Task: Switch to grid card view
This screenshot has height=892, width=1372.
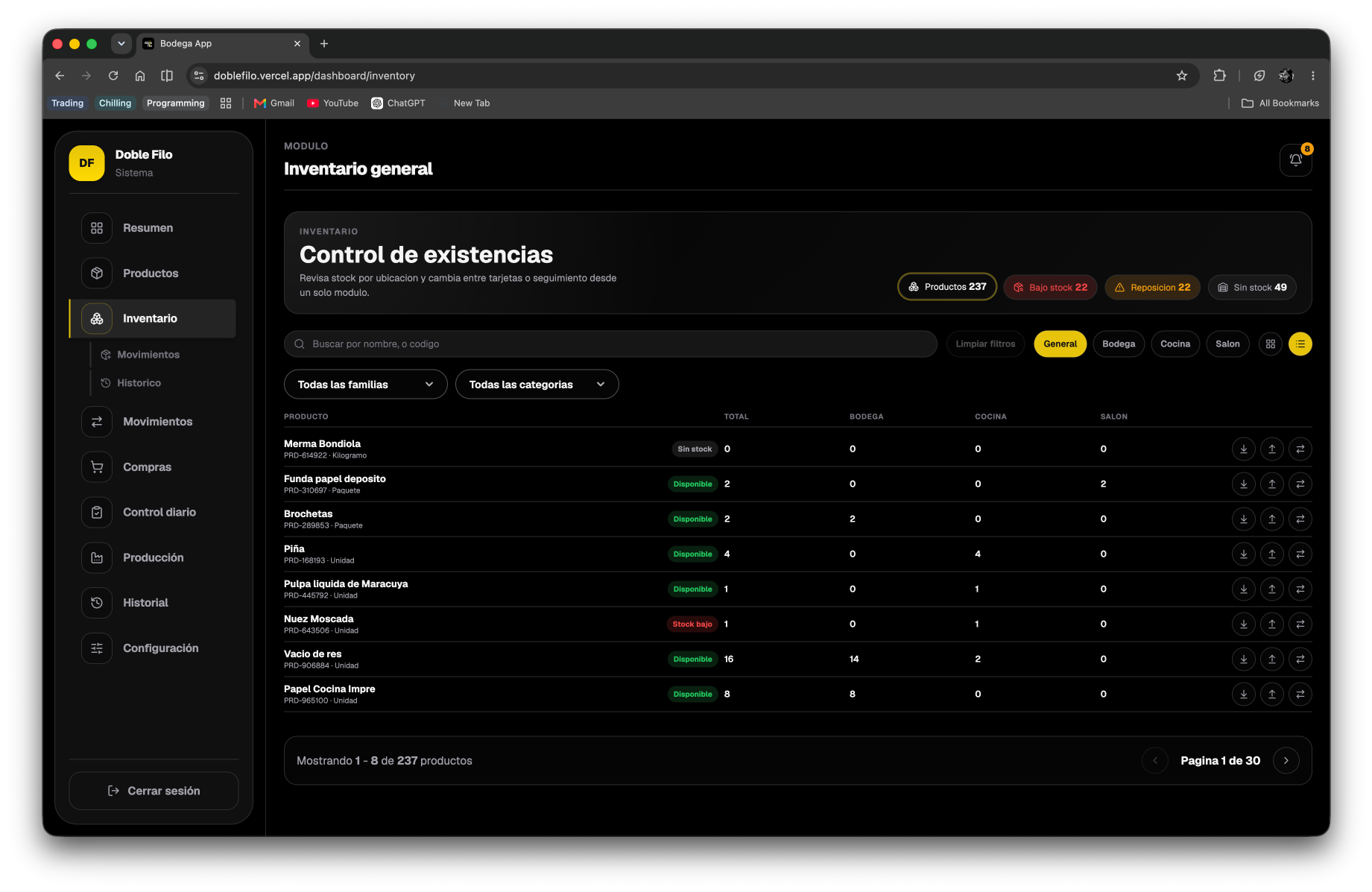Action: pos(1271,344)
